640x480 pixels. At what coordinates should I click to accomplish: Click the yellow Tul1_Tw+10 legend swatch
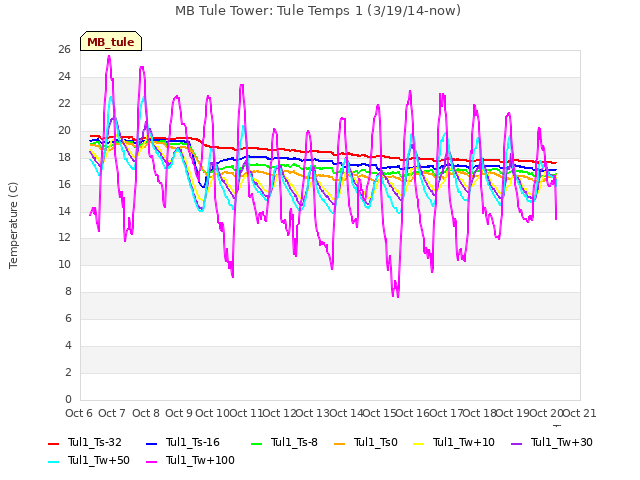[419, 443]
